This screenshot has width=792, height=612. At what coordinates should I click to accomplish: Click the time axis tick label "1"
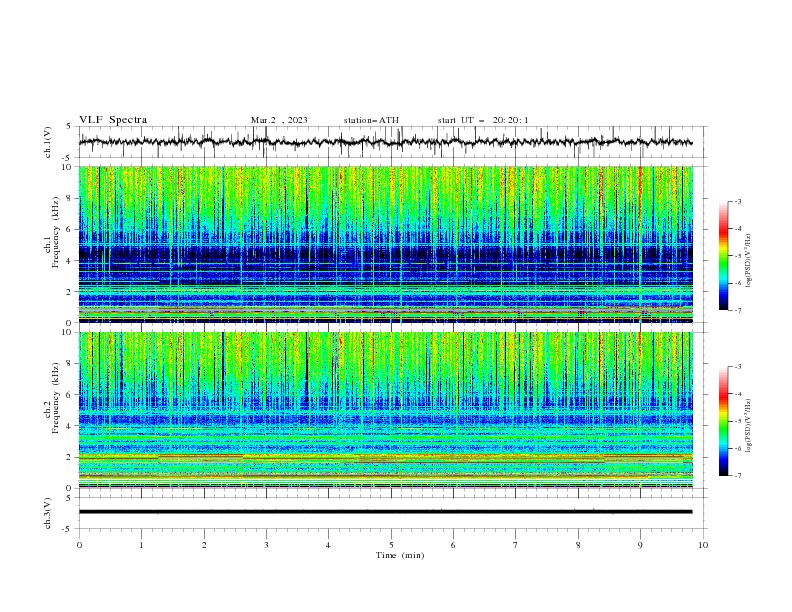click(141, 545)
